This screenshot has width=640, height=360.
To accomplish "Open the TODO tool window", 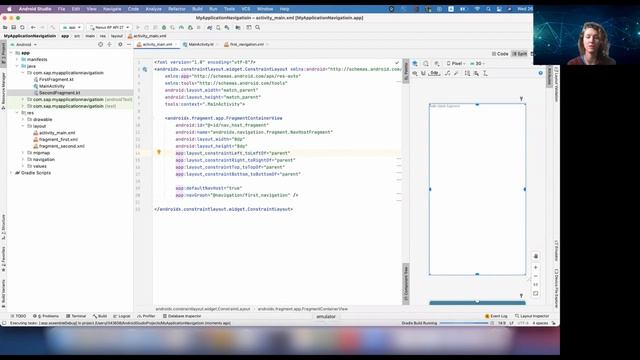I will (18, 316).
